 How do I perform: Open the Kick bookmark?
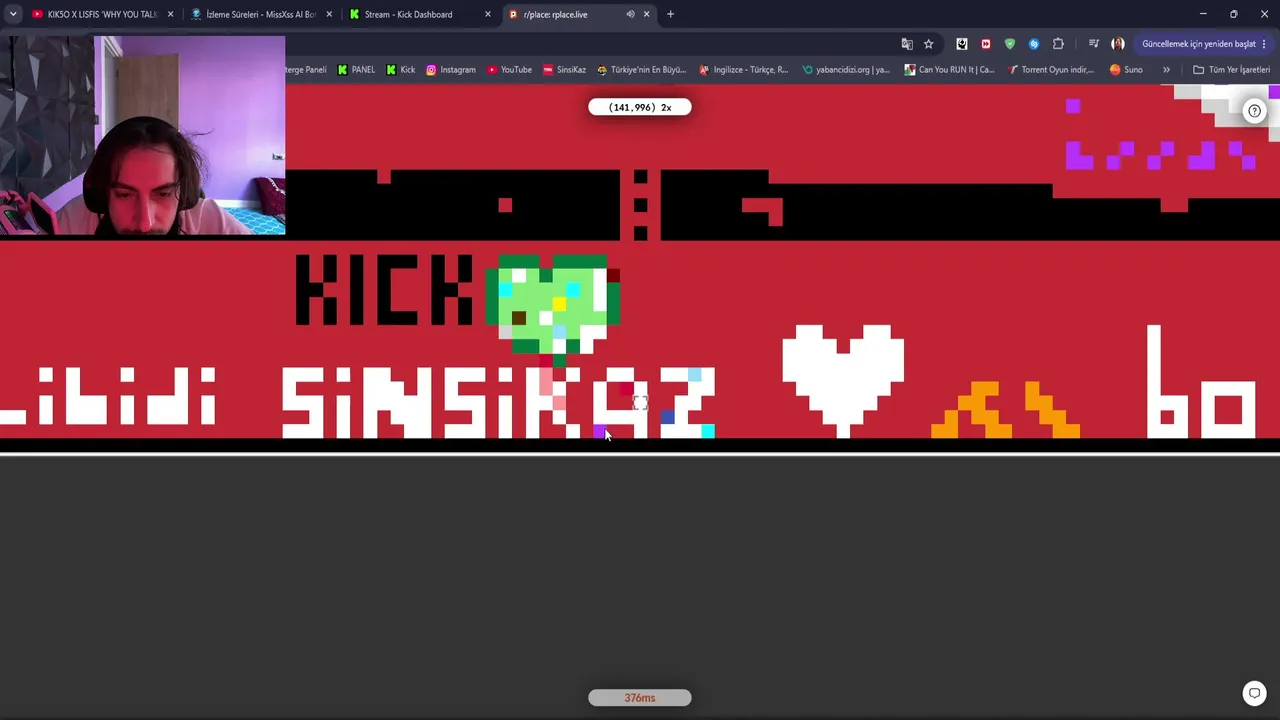(400, 70)
